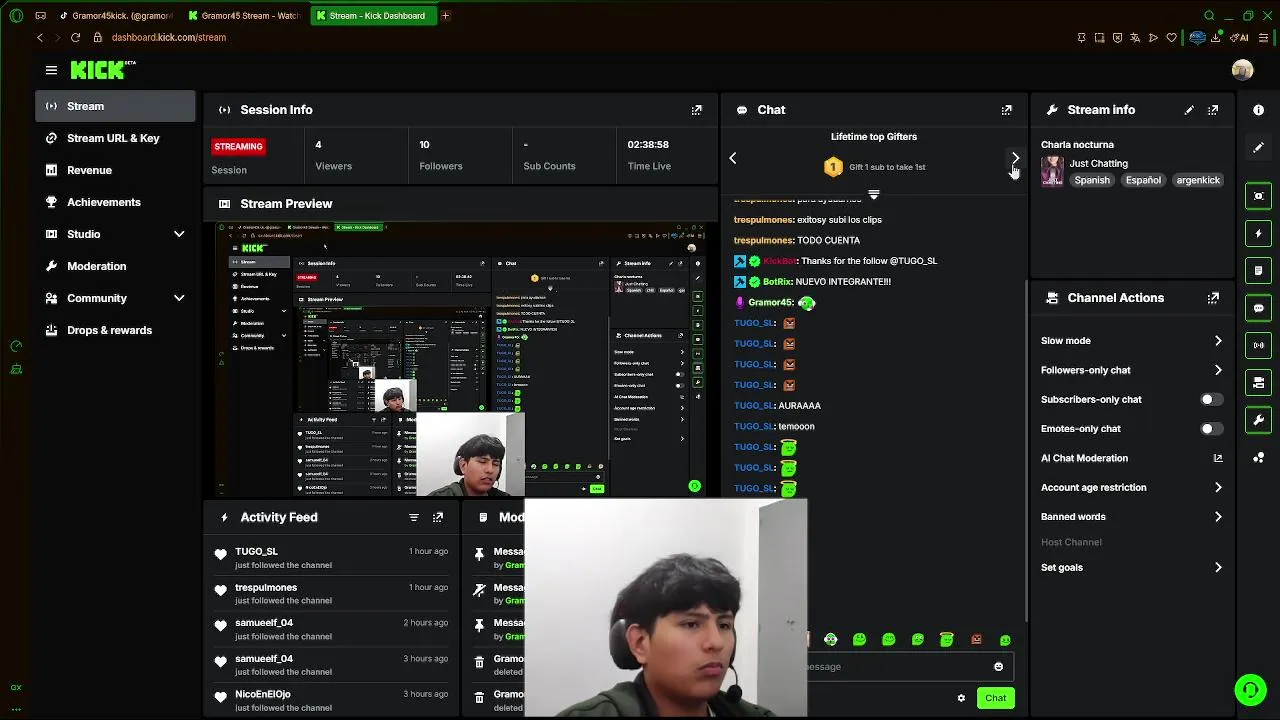Expand Set goals options

point(1131,568)
